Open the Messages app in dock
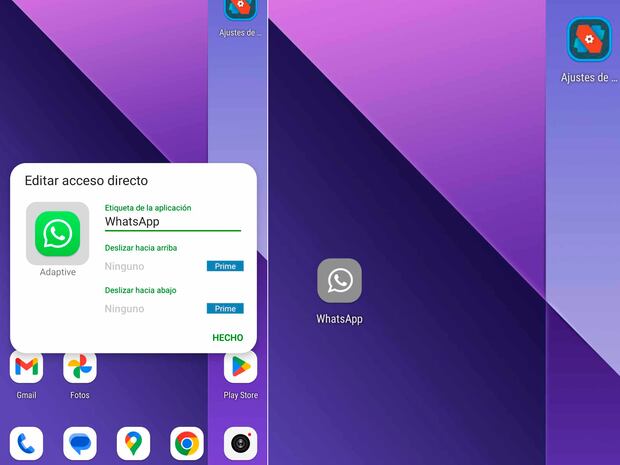This screenshot has height=465, width=620. (80, 443)
